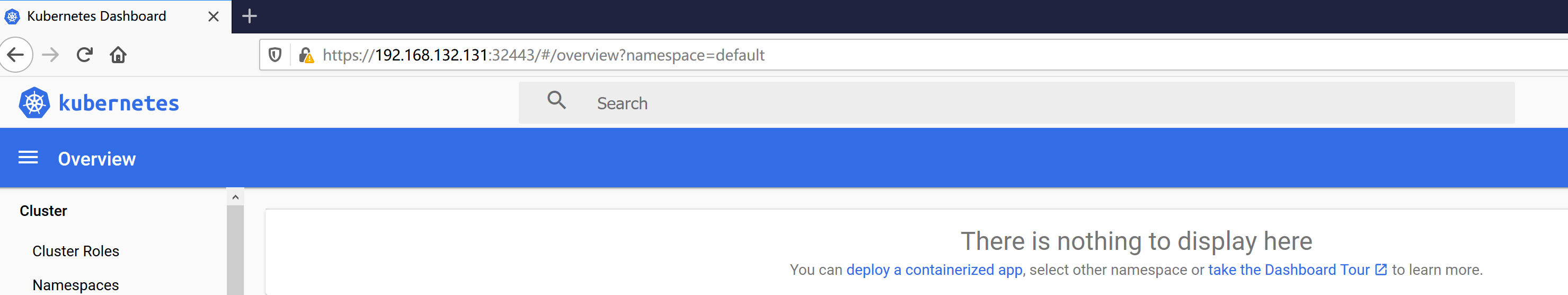Click the browser forward arrow button
The width and height of the screenshot is (1568, 295).
point(50,55)
